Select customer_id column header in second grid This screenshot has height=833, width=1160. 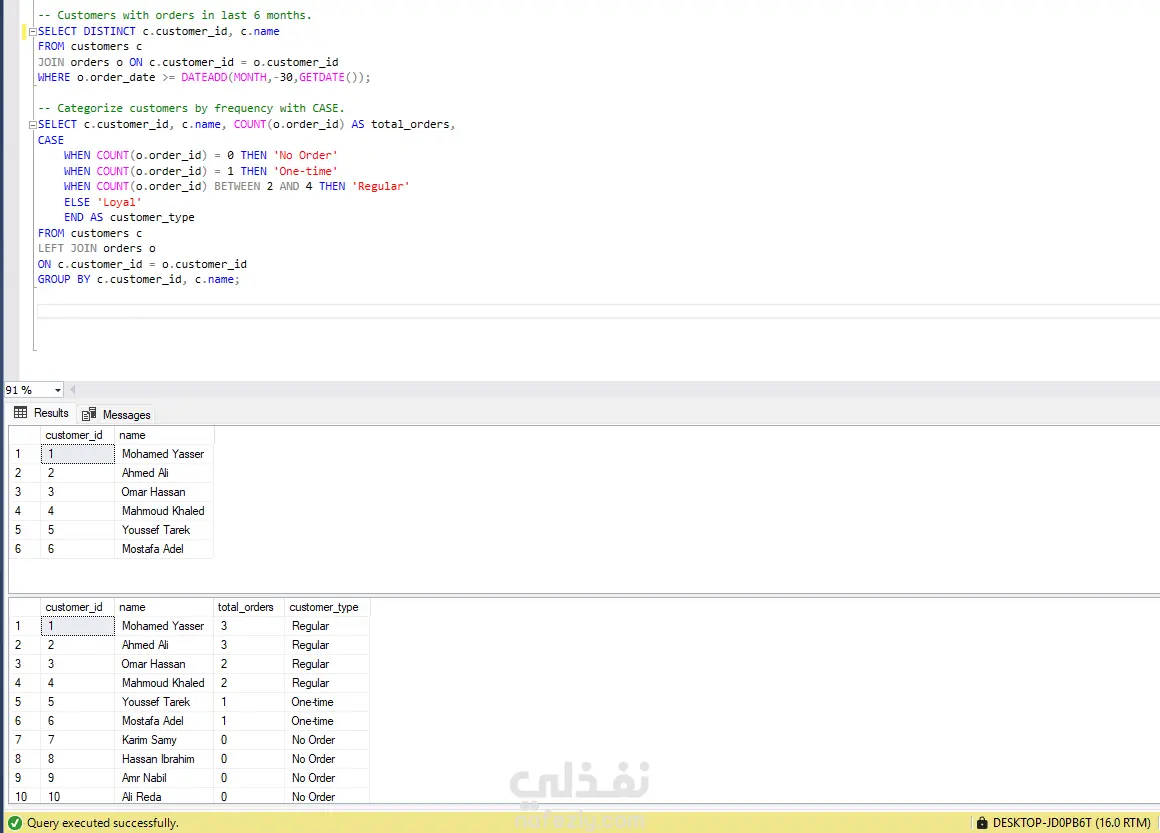click(x=77, y=607)
